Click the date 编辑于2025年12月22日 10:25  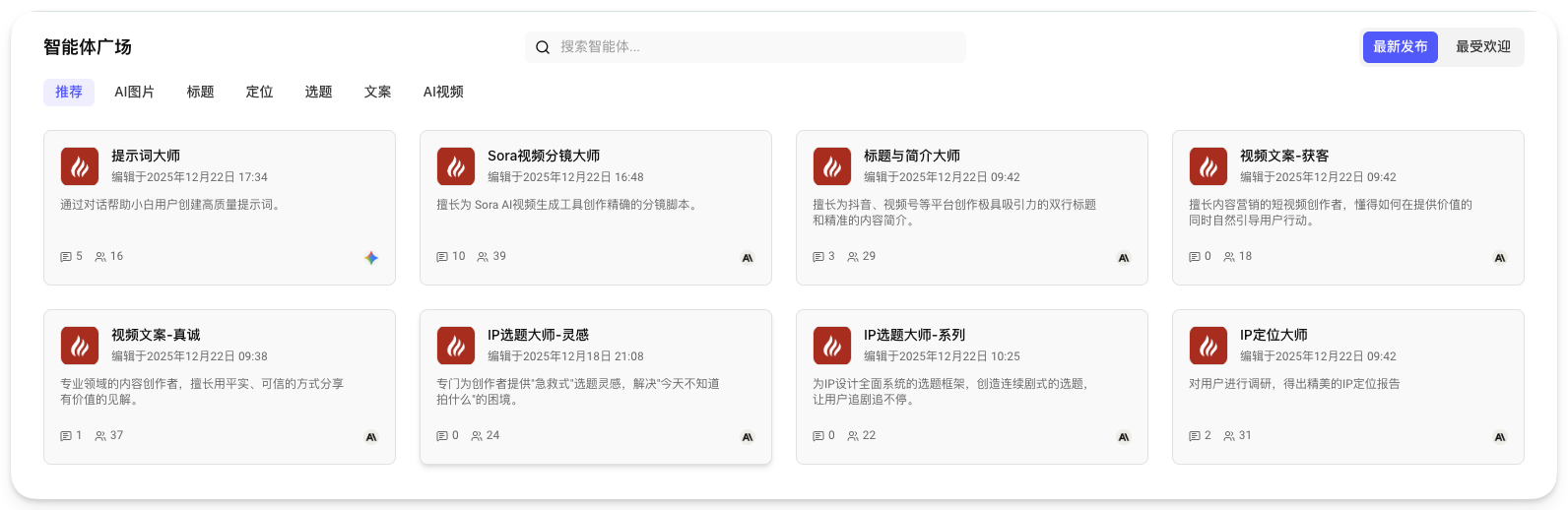[x=942, y=356]
